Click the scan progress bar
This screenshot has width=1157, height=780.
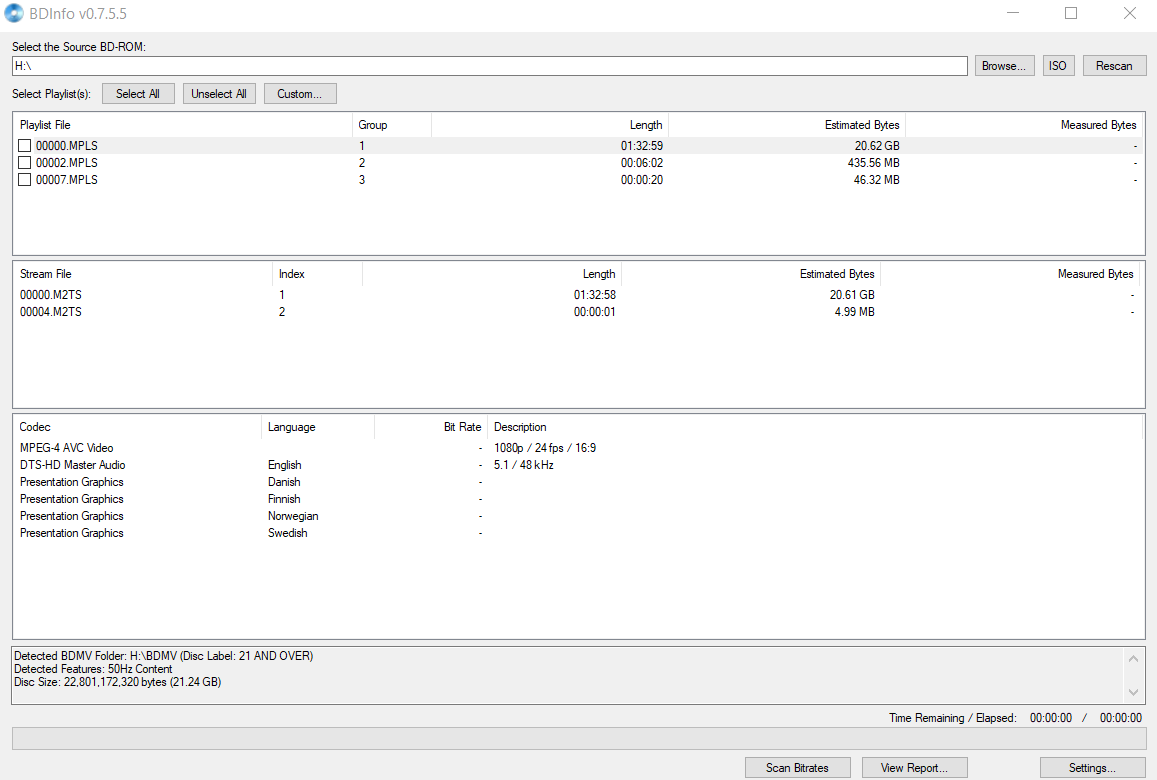(x=578, y=739)
